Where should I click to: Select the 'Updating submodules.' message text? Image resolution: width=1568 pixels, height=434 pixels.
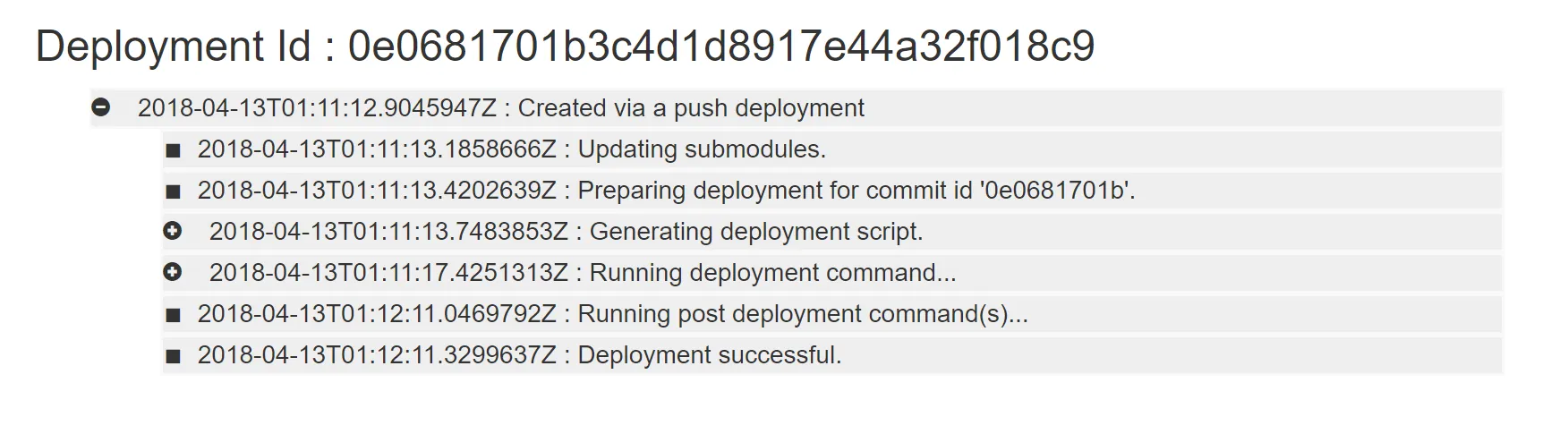point(702,149)
